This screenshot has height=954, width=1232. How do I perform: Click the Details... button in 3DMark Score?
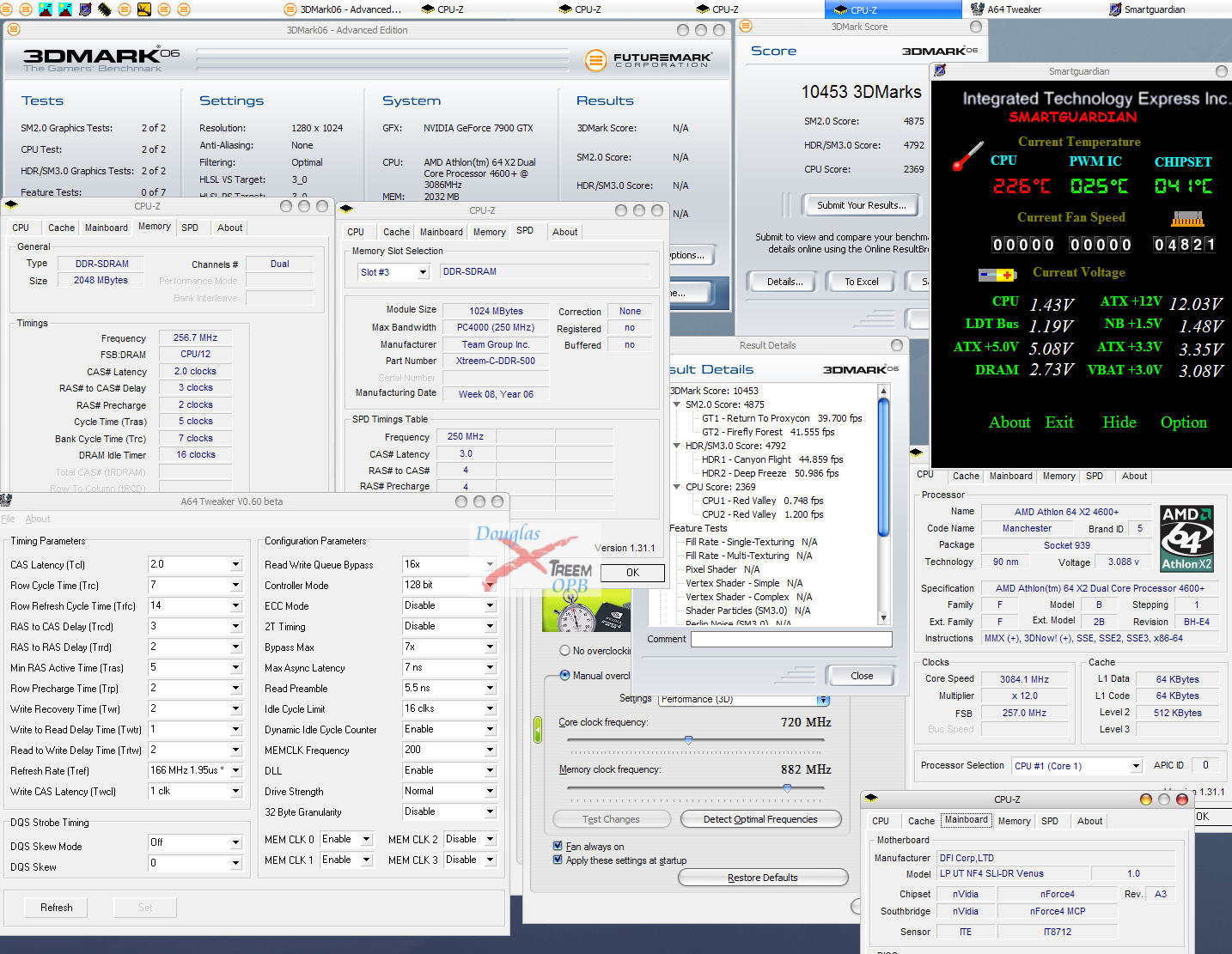784,282
